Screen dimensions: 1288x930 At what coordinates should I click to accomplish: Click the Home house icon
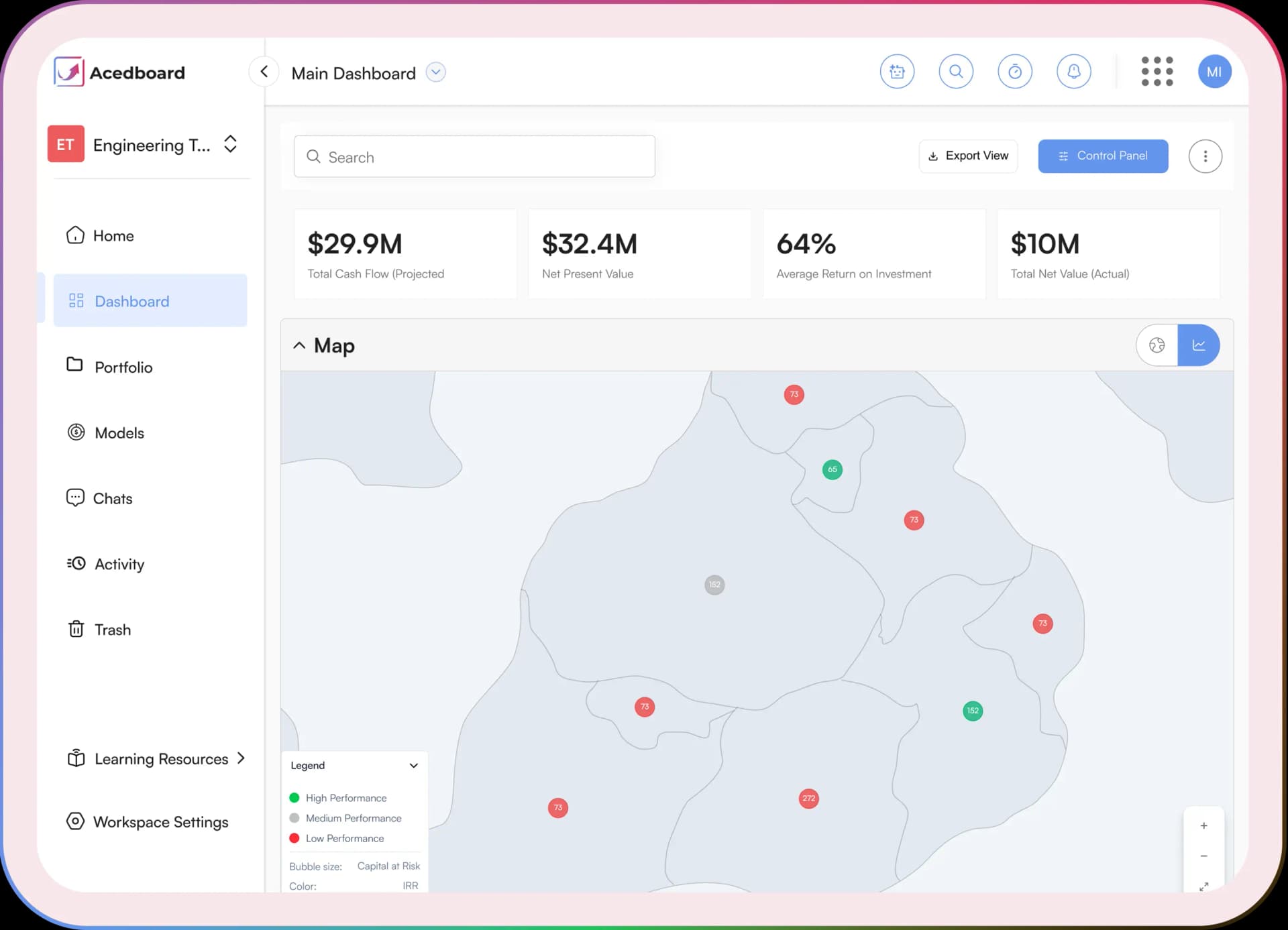pyautogui.click(x=75, y=235)
